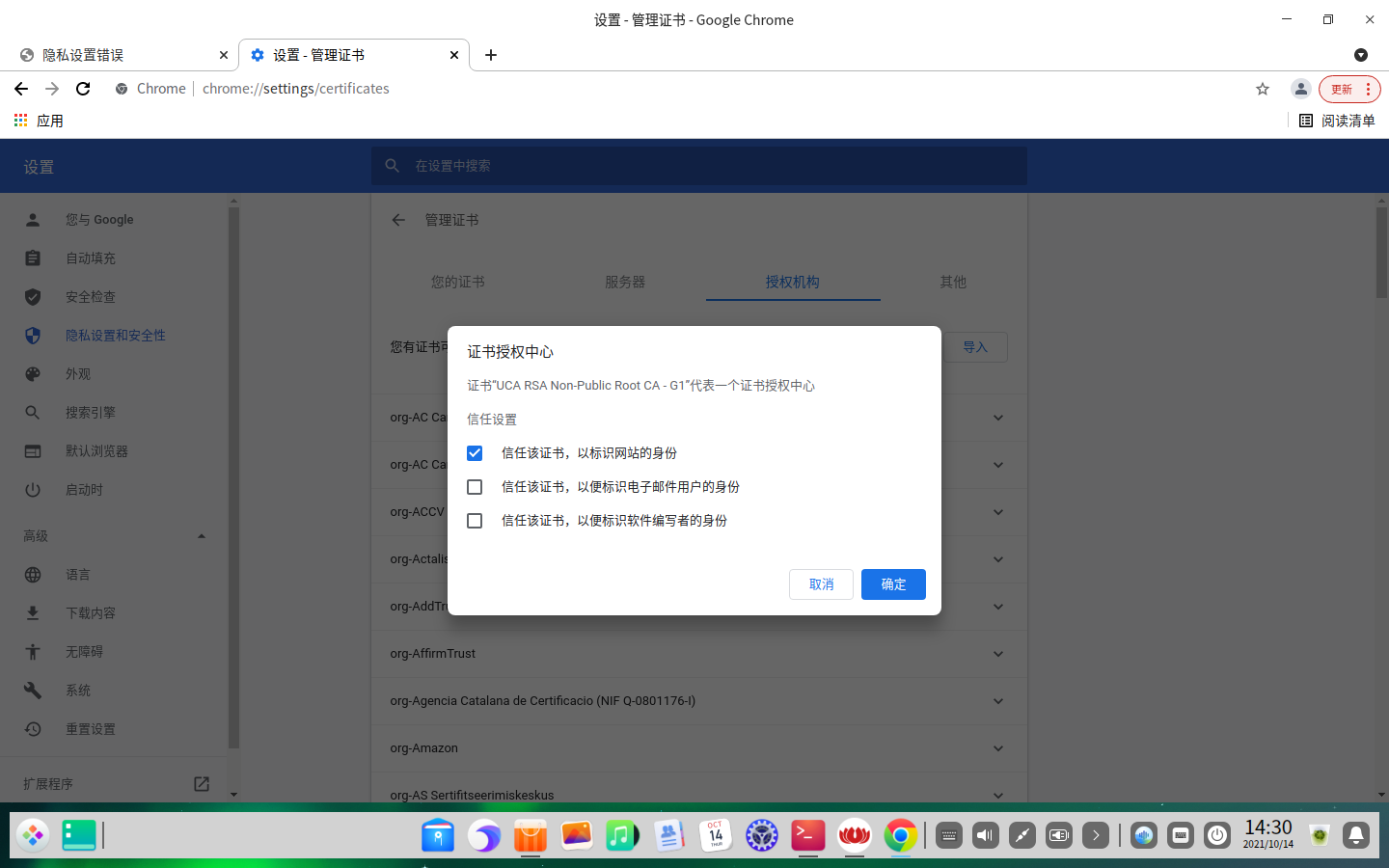
Task: Check the website identity trust checkbox
Action: [x=475, y=453]
